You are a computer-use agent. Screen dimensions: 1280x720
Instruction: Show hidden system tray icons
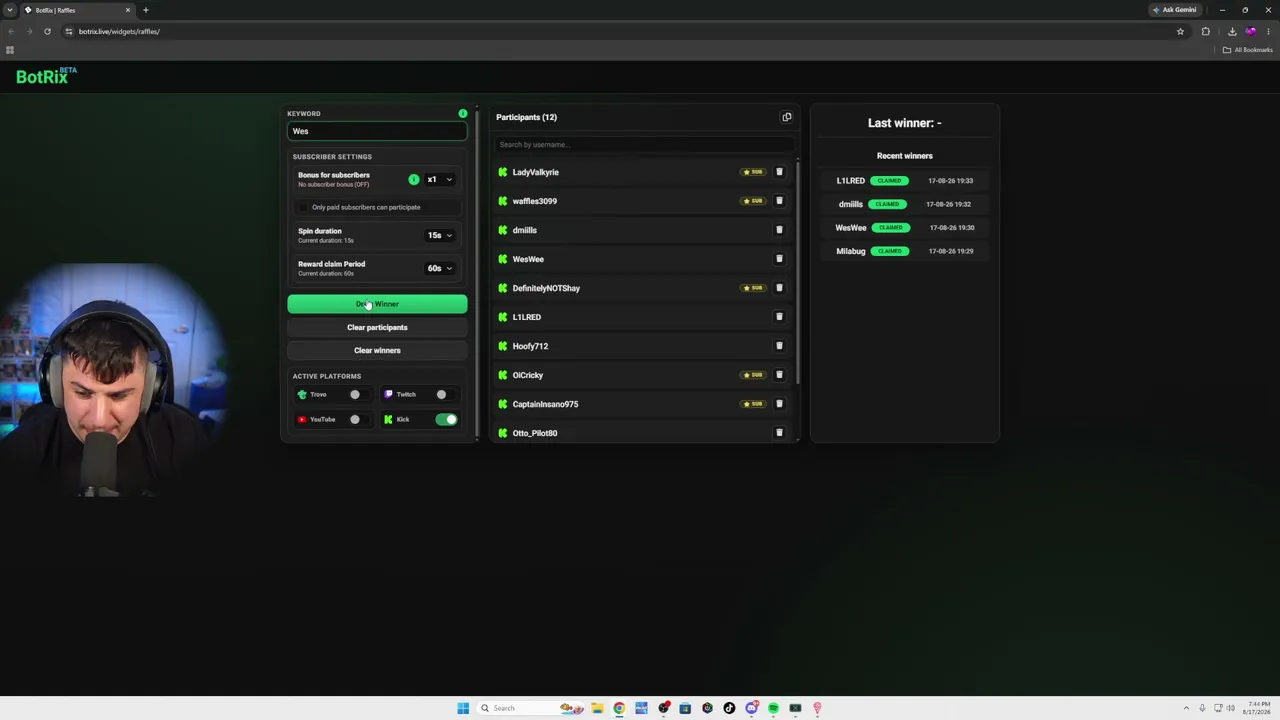point(1186,708)
